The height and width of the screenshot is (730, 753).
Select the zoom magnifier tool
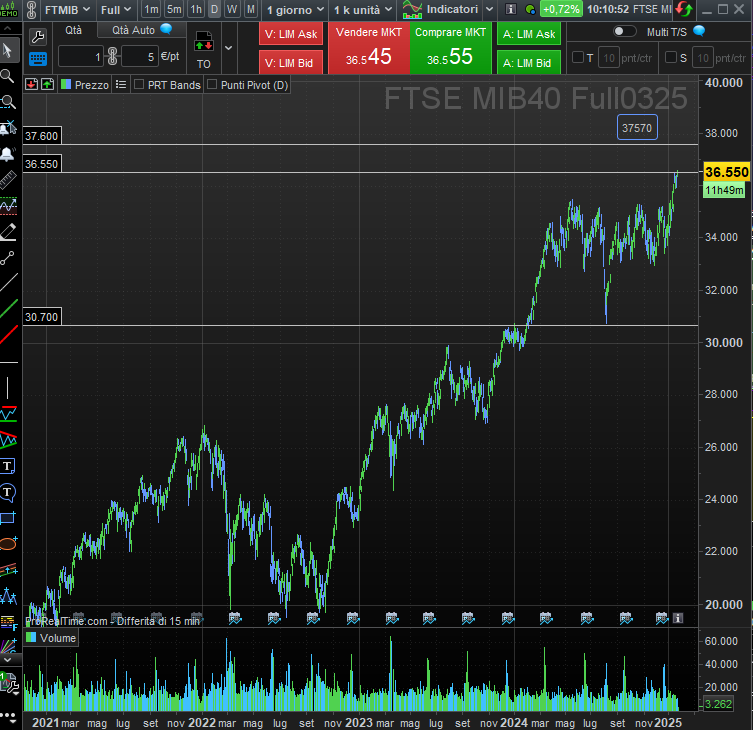point(8,76)
